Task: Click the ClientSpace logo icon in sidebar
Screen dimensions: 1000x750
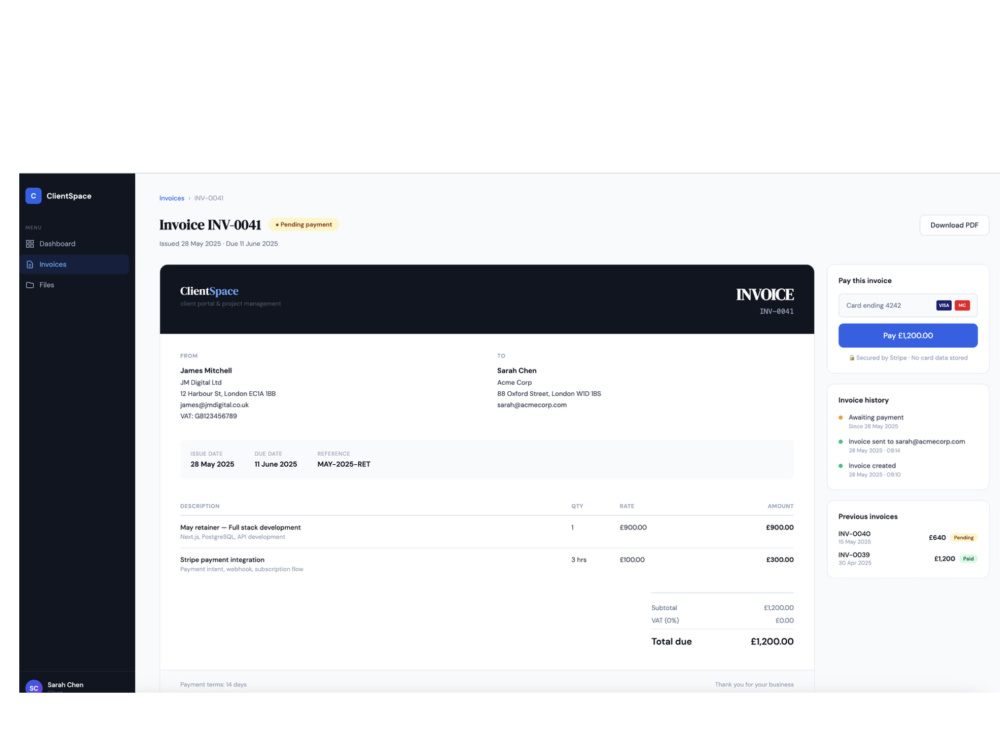Action: (33, 196)
